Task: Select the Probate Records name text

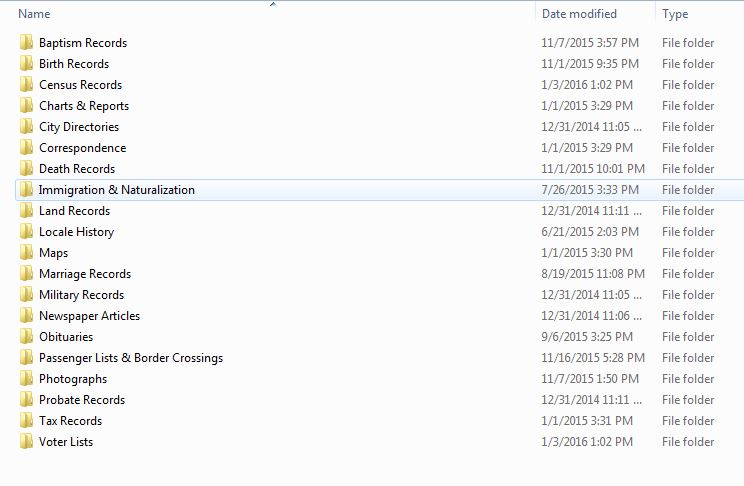Action: click(82, 400)
